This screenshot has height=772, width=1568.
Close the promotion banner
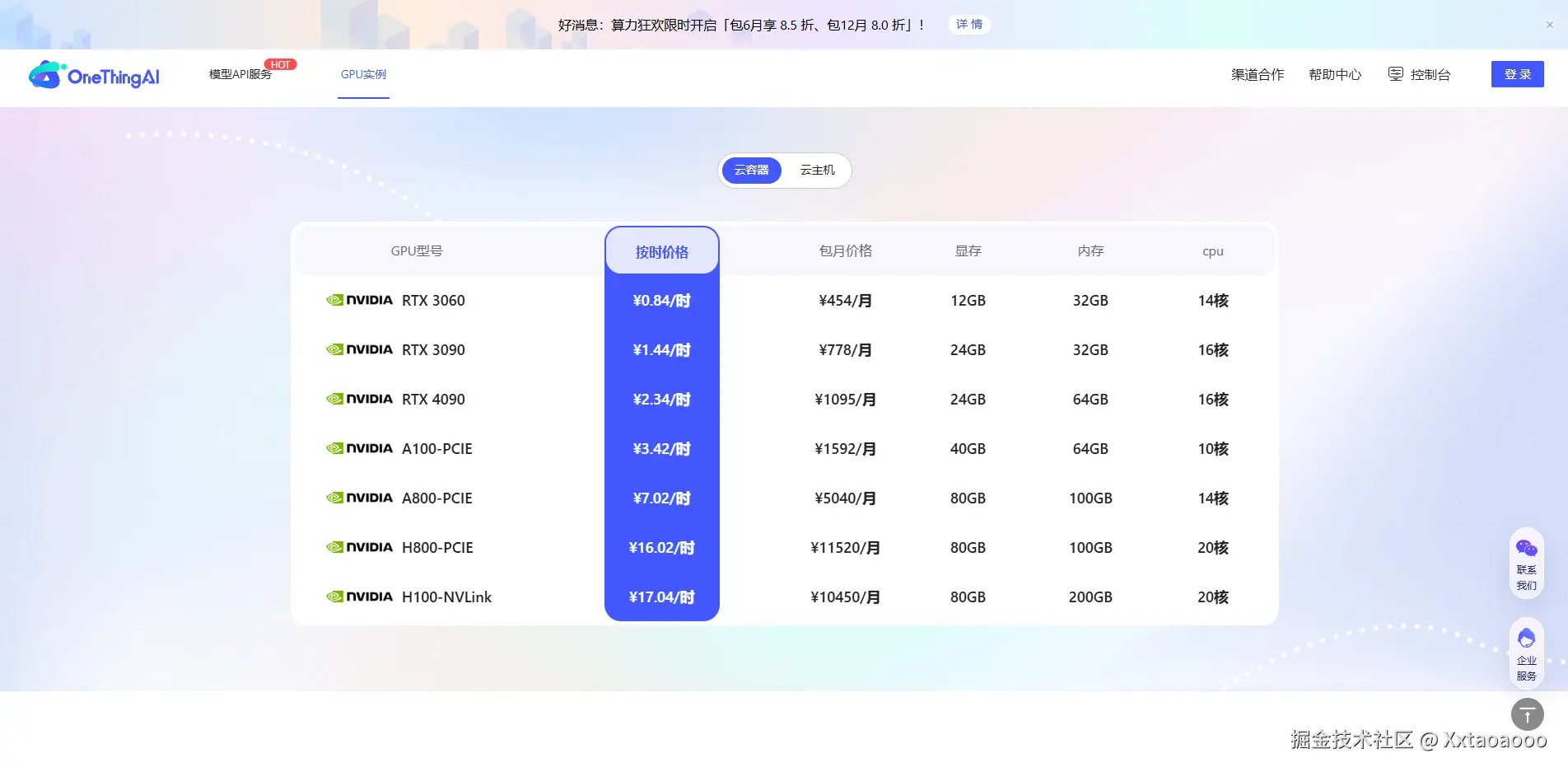pos(1550,25)
